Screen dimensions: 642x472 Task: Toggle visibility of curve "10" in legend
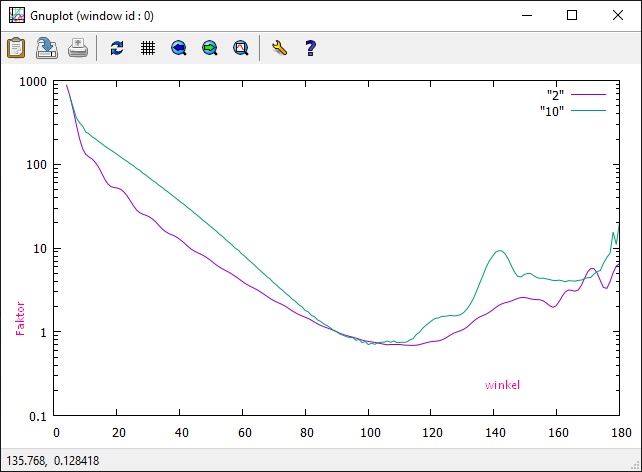552,110
